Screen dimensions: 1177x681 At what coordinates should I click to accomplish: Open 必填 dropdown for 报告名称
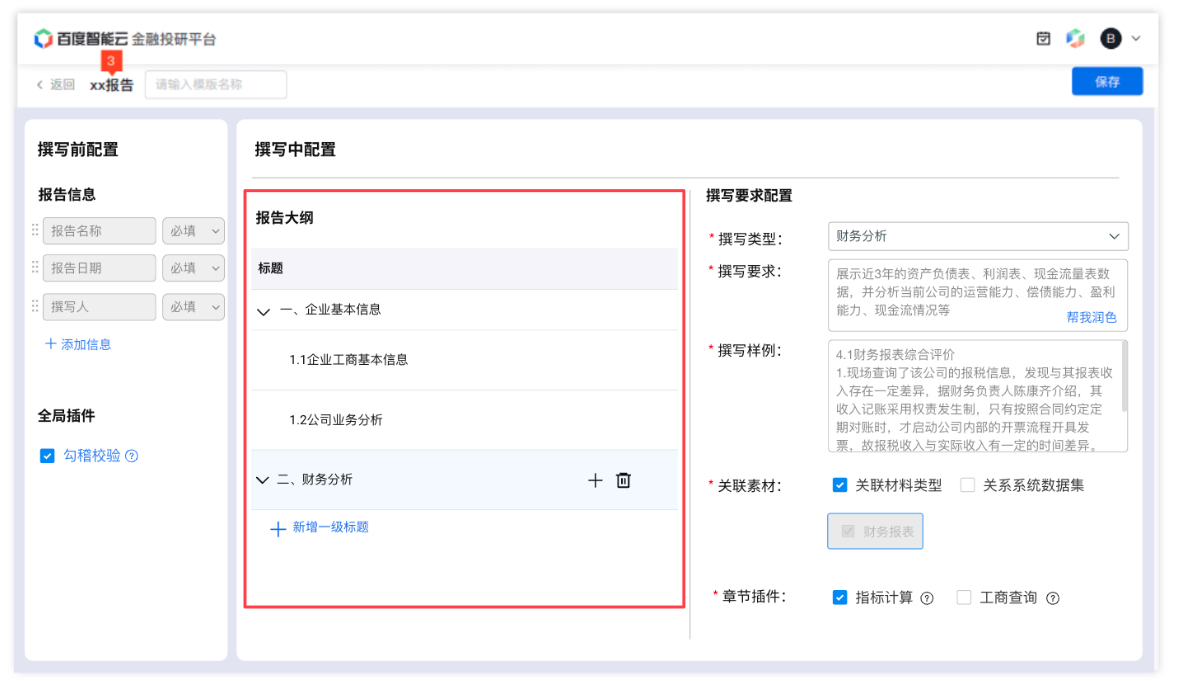point(193,231)
